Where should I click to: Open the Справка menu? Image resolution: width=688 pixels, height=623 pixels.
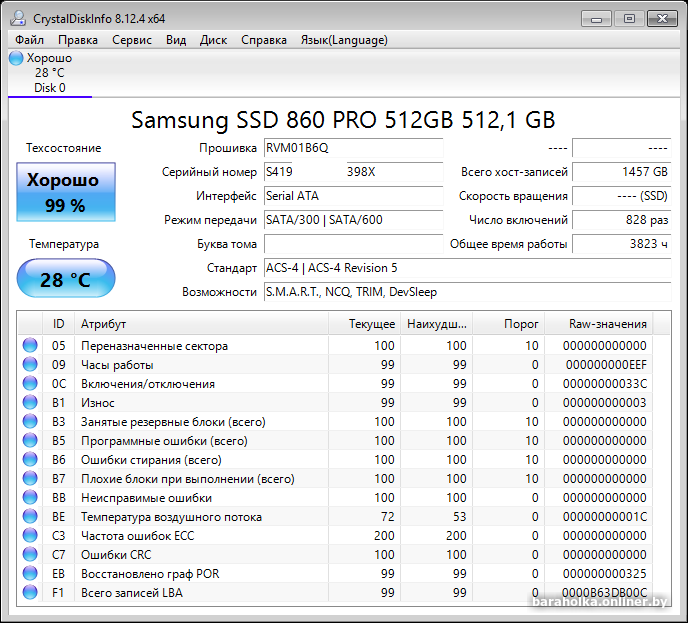(x=264, y=40)
